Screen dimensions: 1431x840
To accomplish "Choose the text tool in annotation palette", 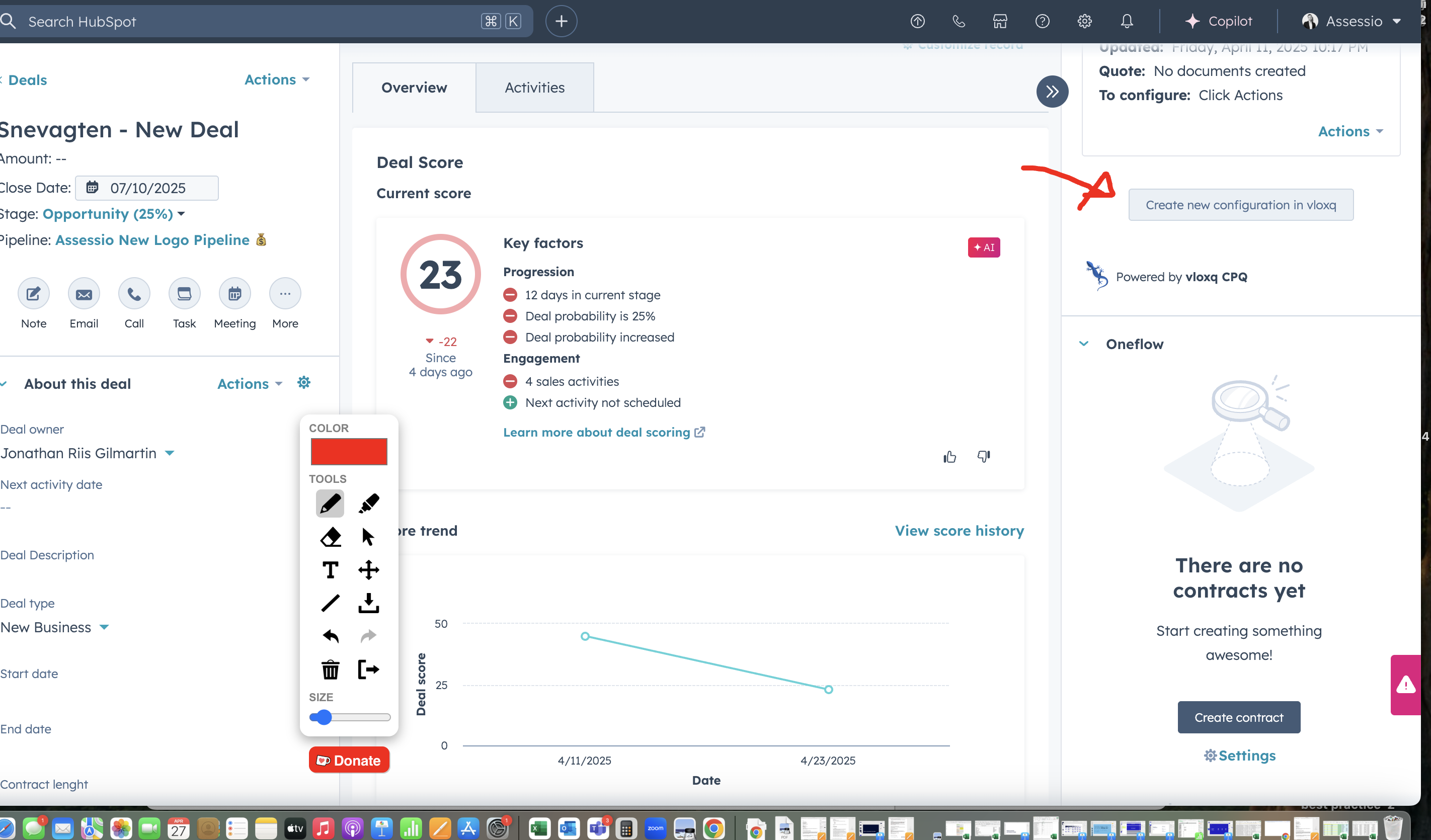I will click(x=330, y=570).
